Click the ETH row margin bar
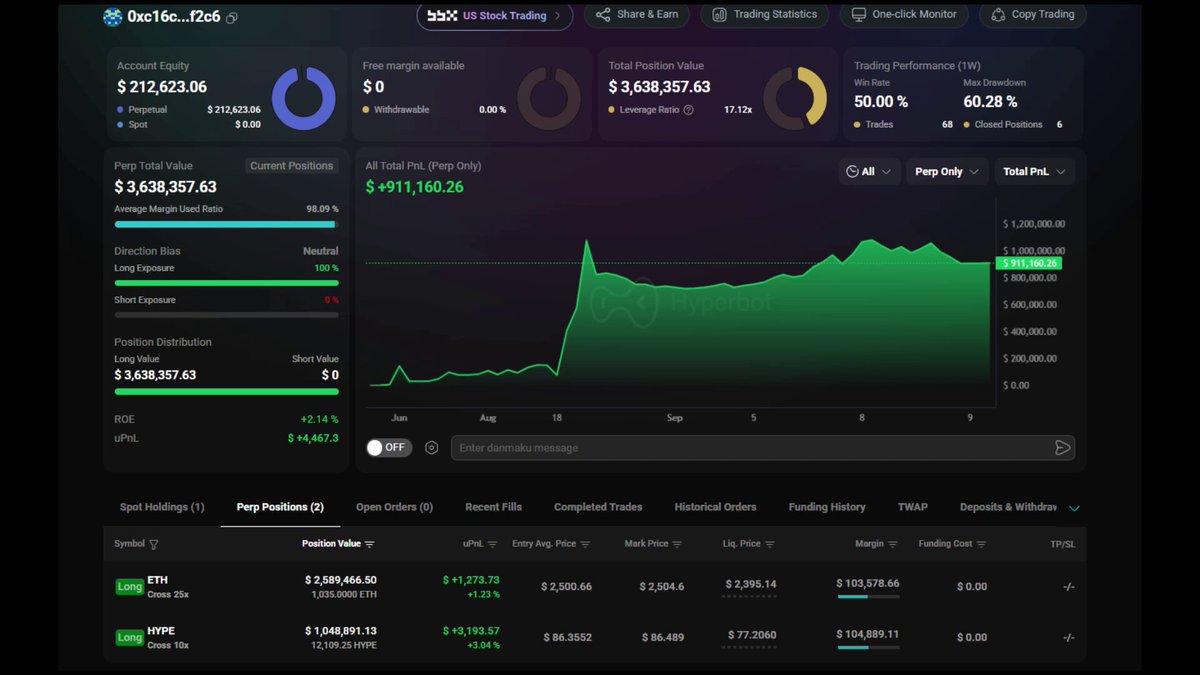The image size is (1200, 675). 868,597
